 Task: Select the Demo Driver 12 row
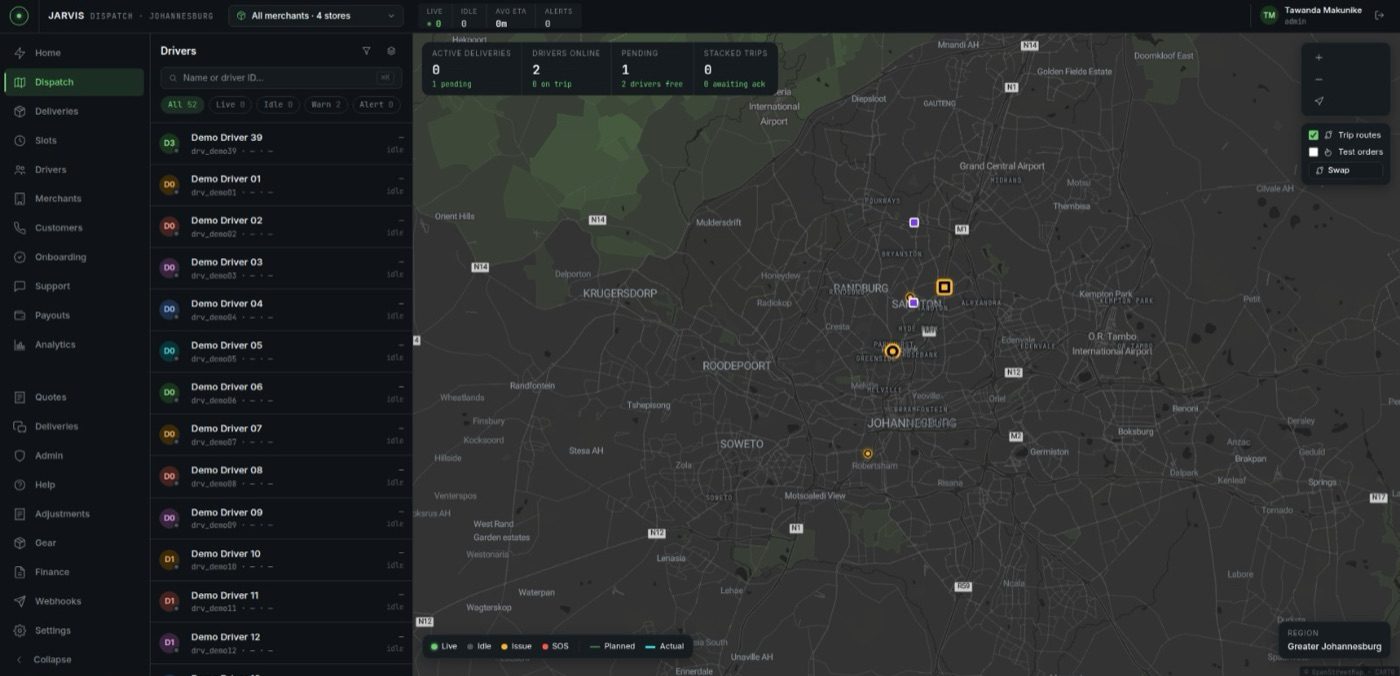click(x=281, y=643)
